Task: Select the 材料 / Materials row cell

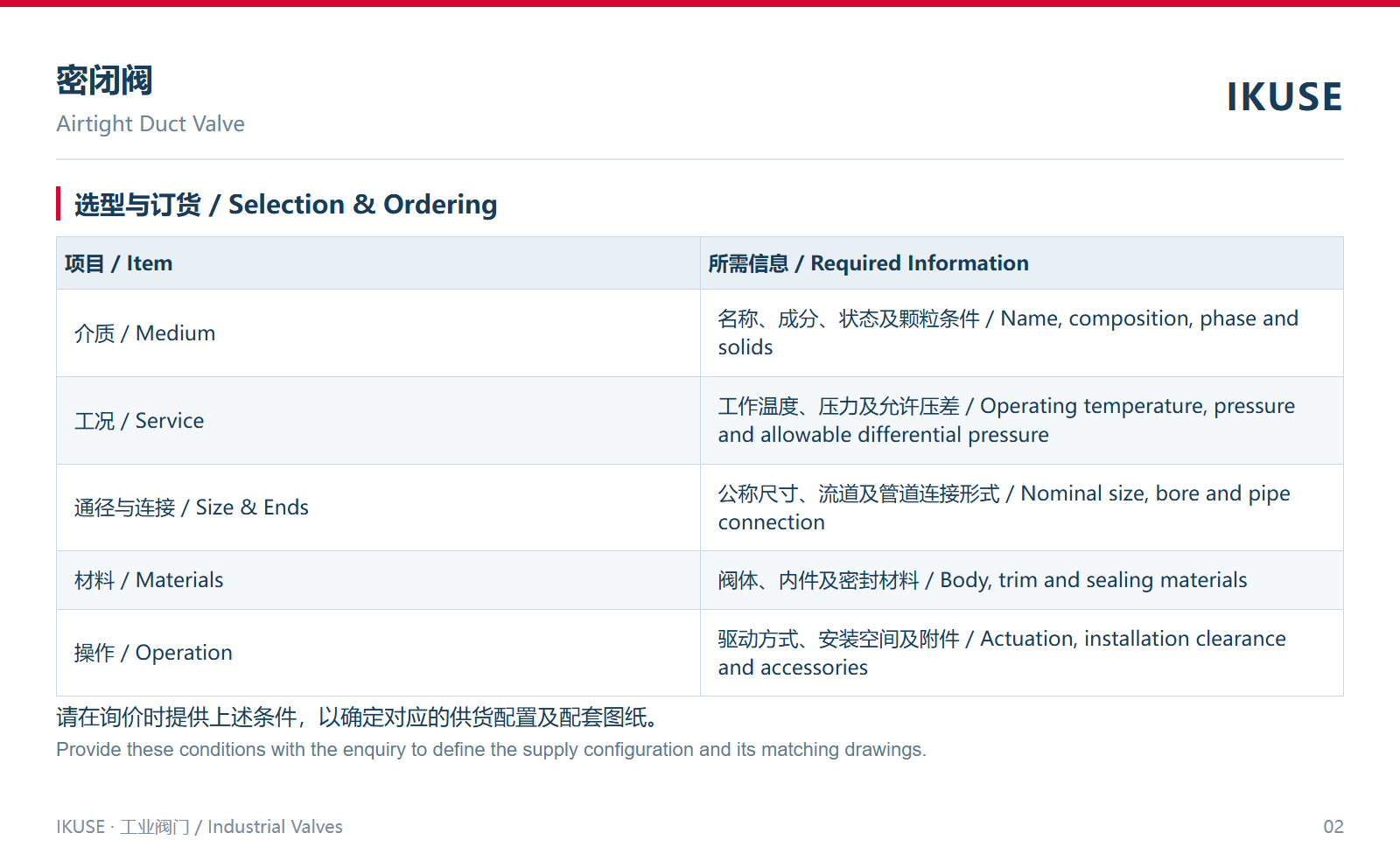Action: [x=378, y=580]
